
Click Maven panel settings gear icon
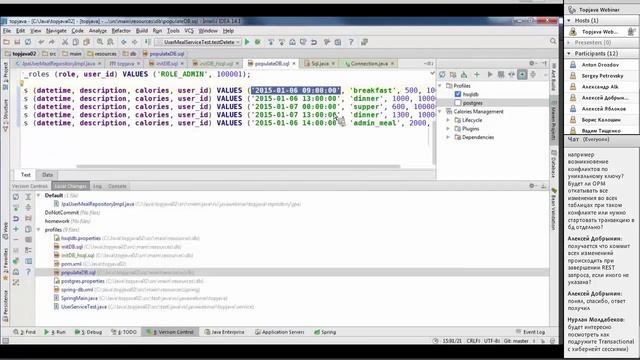click(532, 63)
